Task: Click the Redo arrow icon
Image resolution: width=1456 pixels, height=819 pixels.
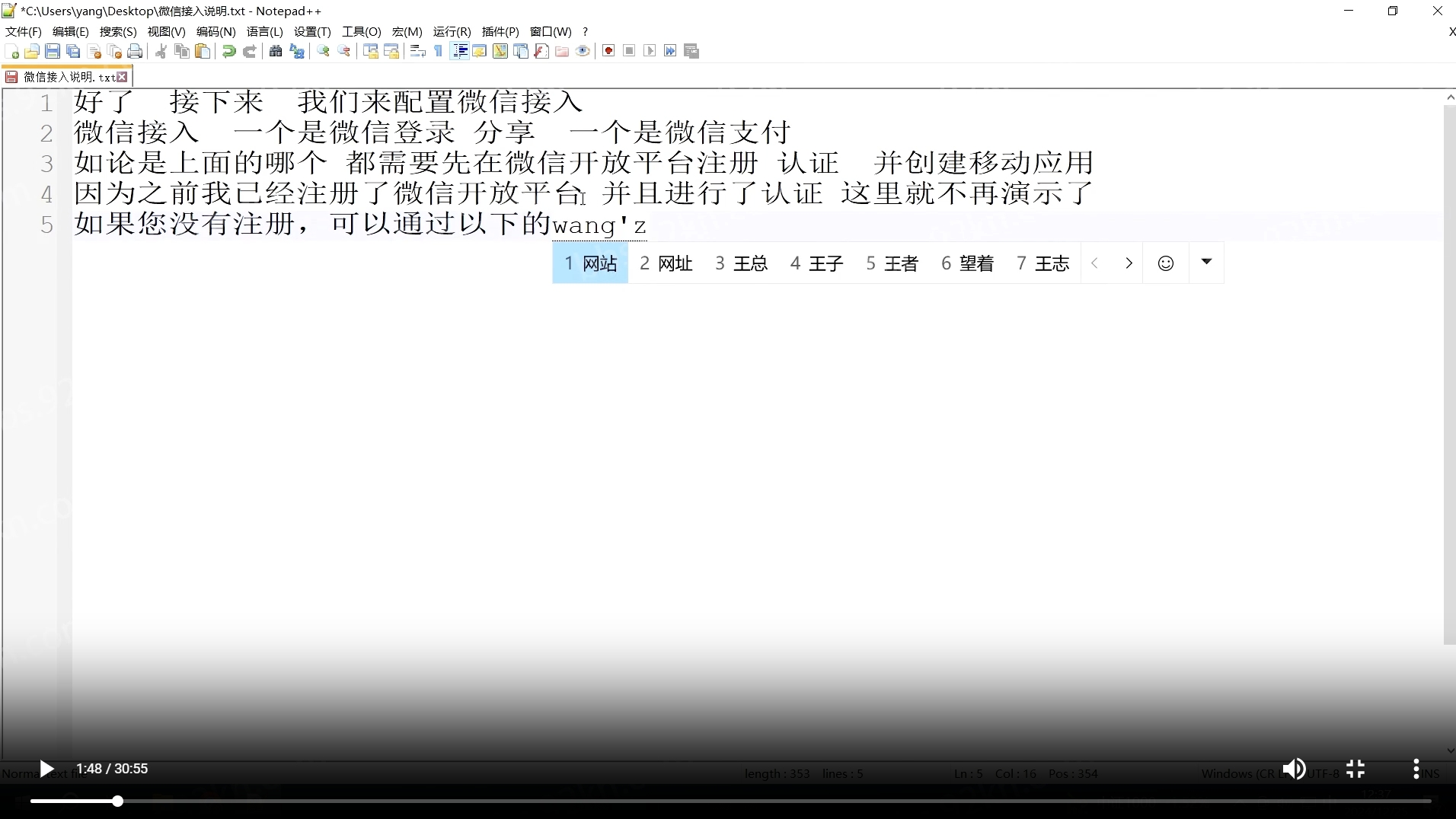Action: [x=249, y=51]
